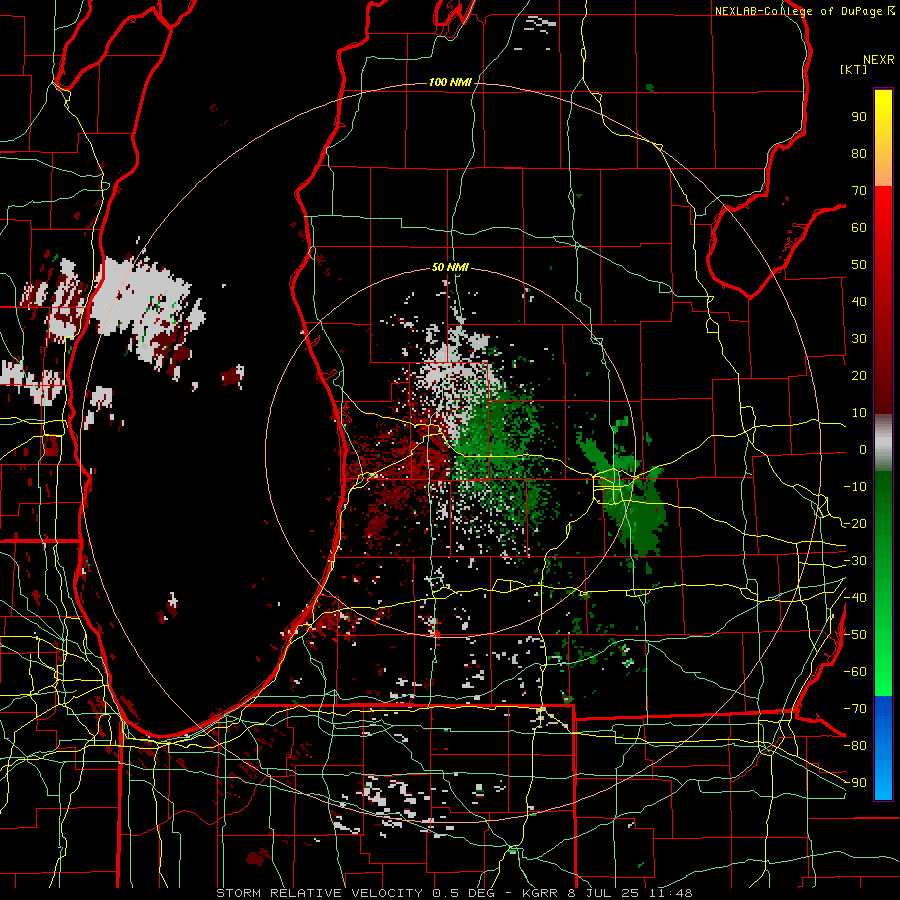Image resolution: width=900 pixels, height=900 pixels.
Task: Click the Storm Relative Velocity caption at the bottom
Action: [x=454, y=893]
